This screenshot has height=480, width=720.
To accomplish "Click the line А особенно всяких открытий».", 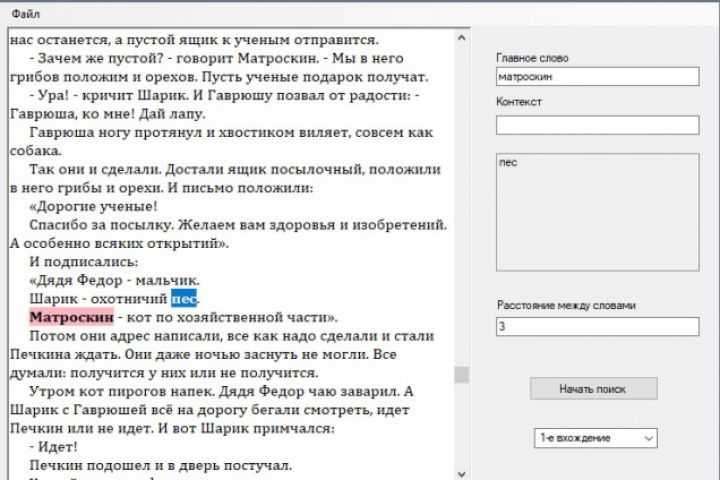I will pyautogui.click(x=119, y=243).
